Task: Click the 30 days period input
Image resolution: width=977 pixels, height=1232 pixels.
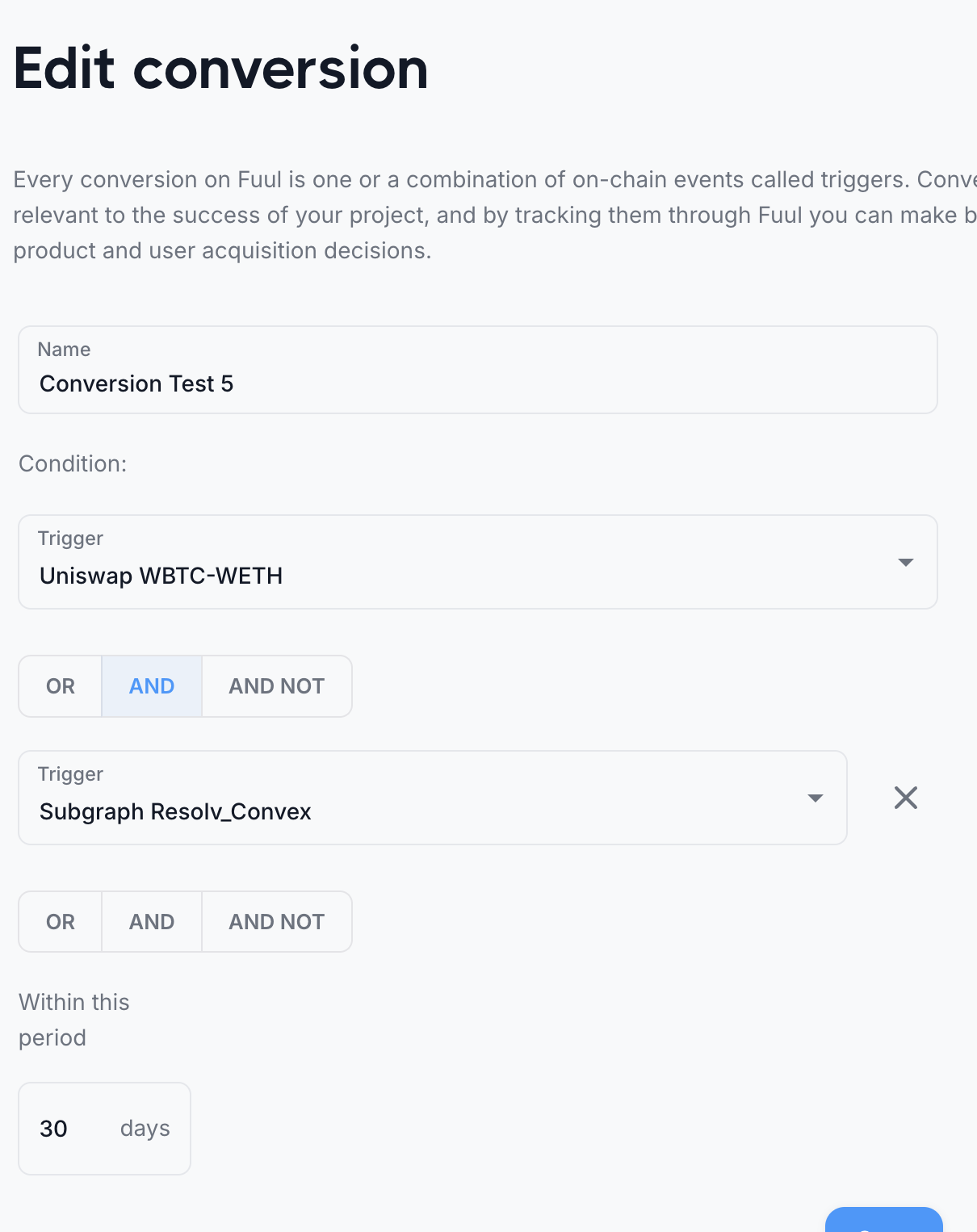Action: pos(65,1129)
